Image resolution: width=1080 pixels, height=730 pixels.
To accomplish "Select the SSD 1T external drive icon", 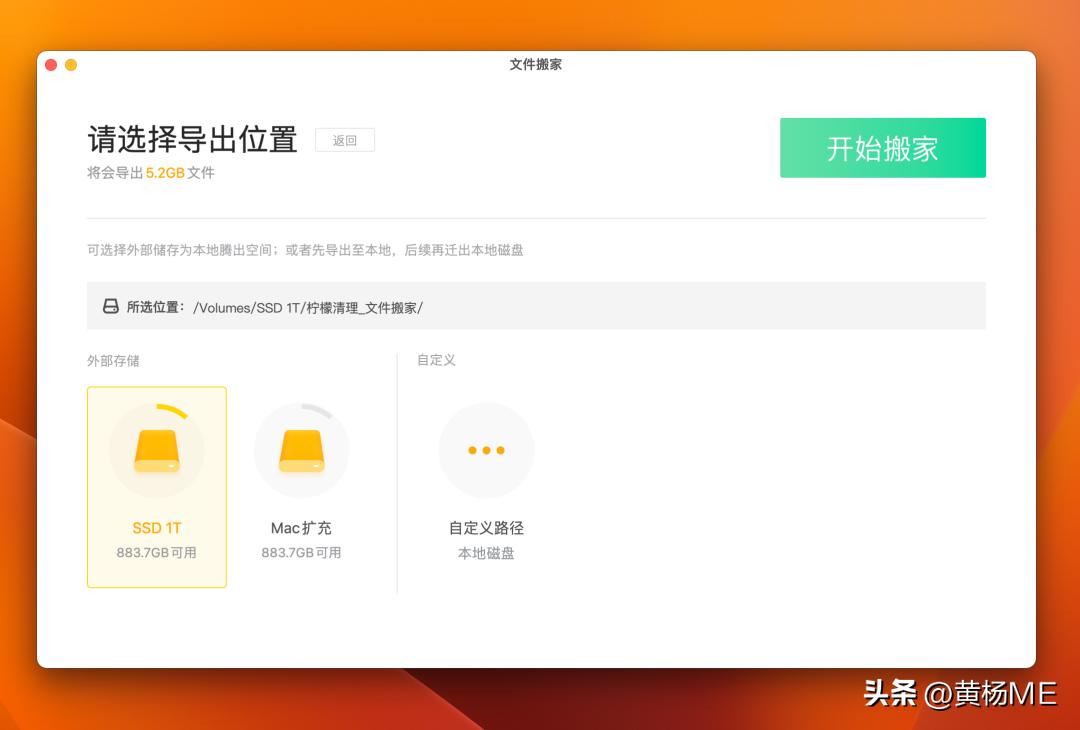I will point(156,449).
